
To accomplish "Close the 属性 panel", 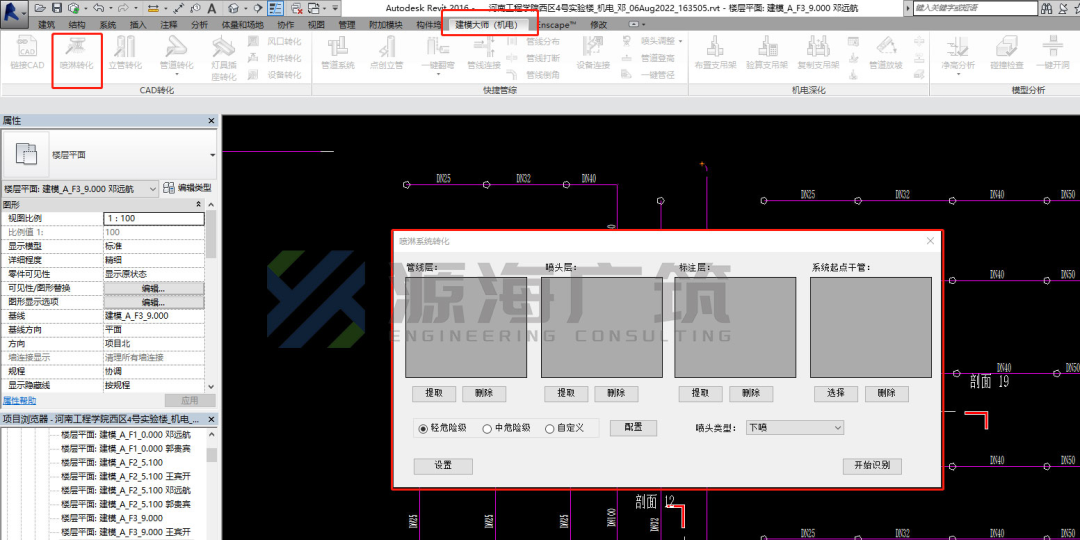I will 211,121.
